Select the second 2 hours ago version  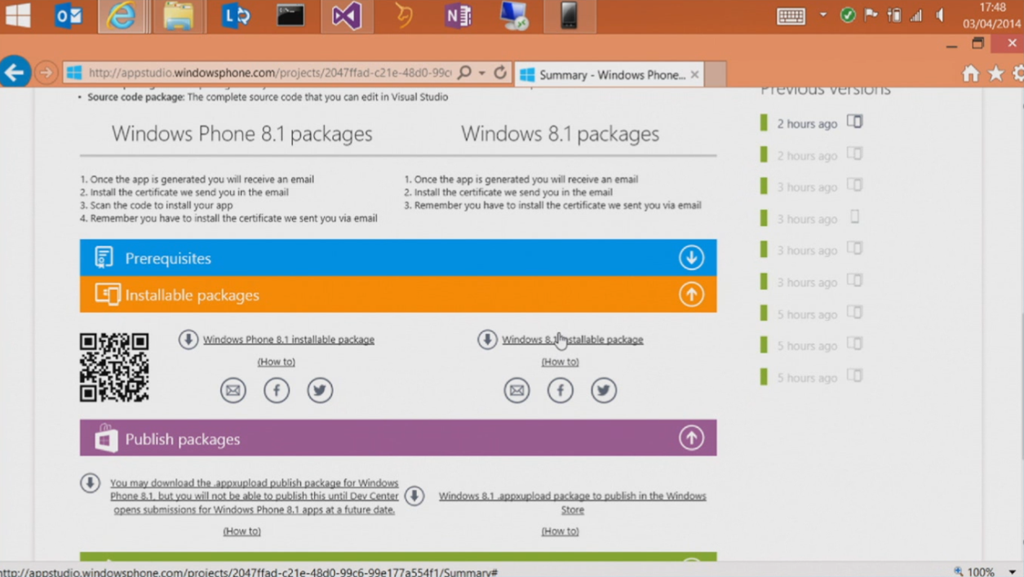coord(807,155)
